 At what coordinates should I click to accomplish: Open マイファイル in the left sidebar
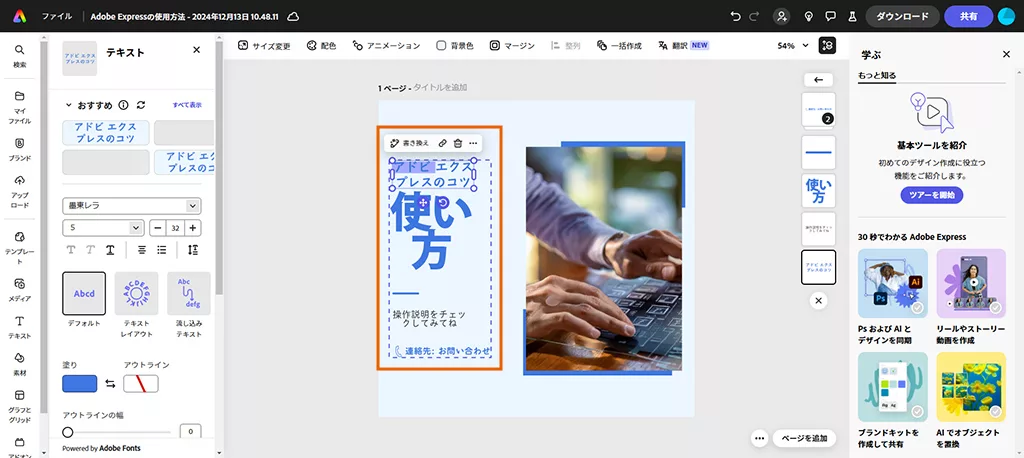tap(20, 108)
